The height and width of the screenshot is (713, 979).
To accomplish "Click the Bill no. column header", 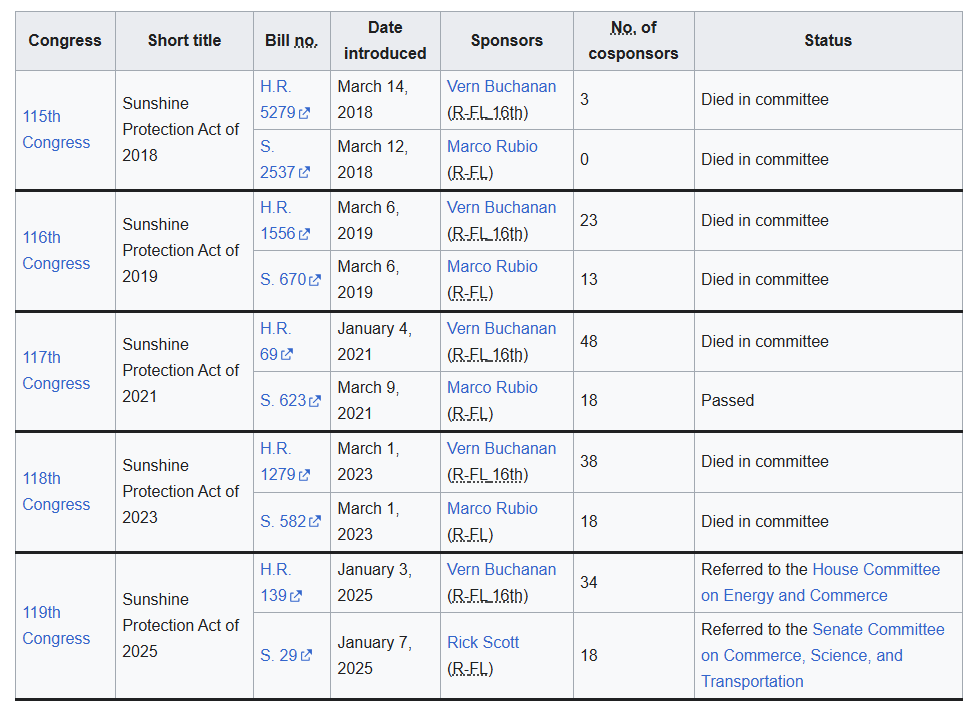I will 292,41.
